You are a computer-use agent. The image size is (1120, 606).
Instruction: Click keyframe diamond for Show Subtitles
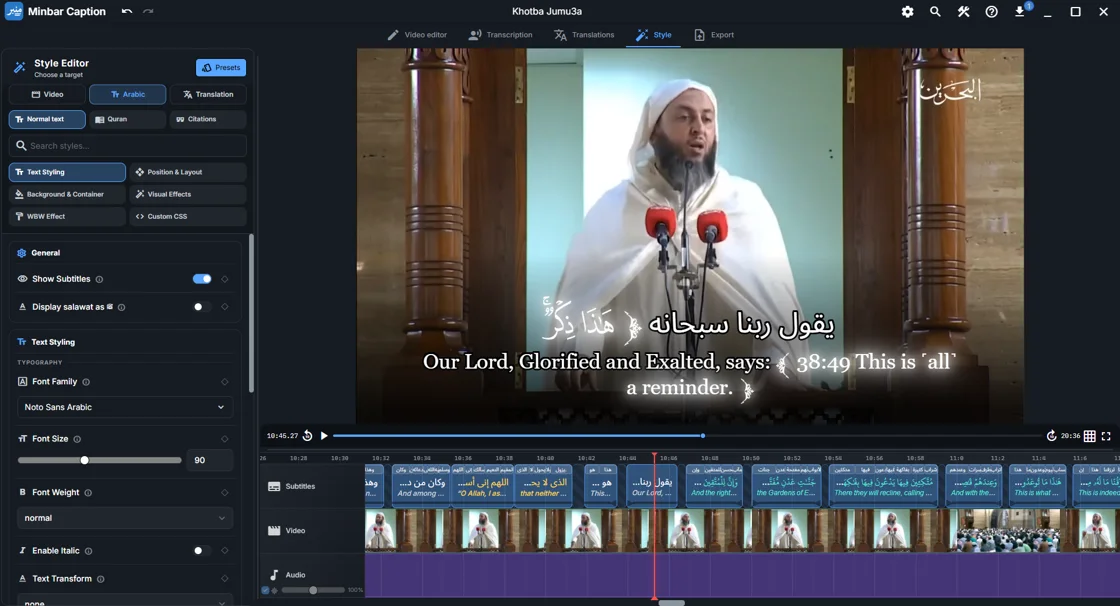coord(224,279)
